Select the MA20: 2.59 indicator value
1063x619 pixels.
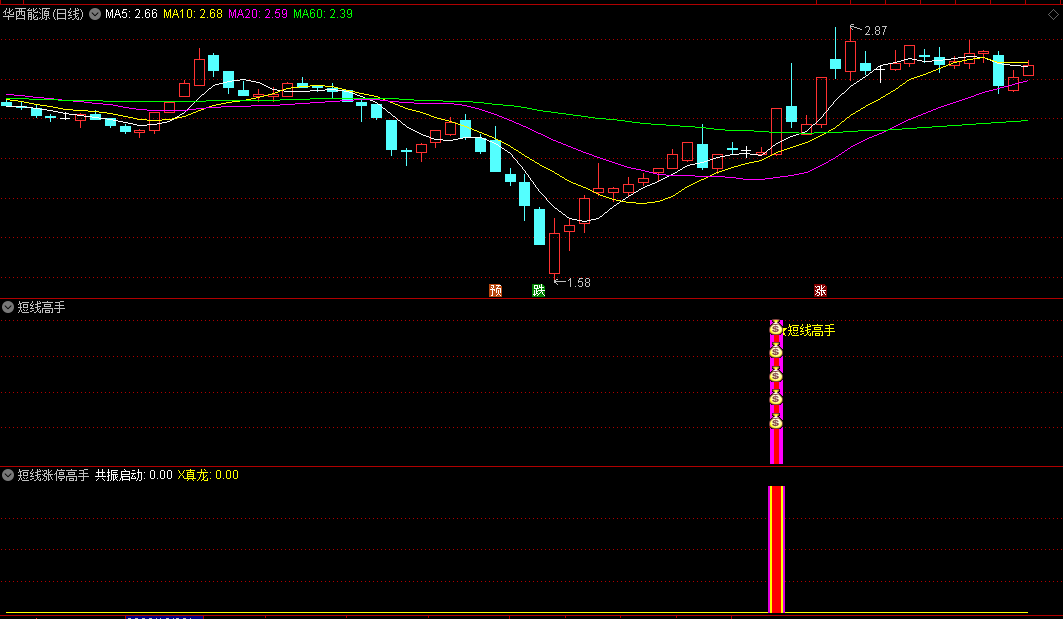tap(258, 14)
